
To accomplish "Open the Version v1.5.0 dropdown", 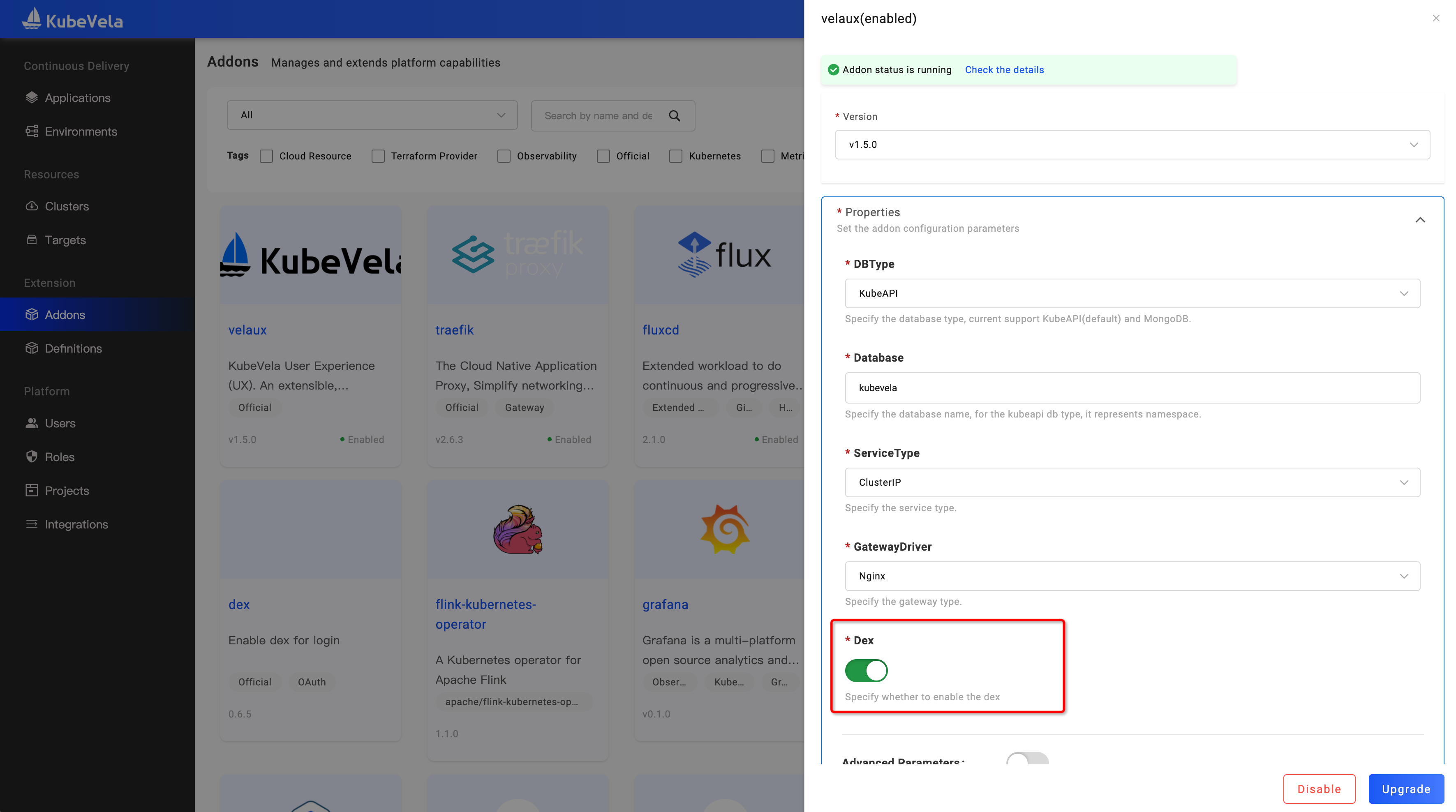I will tap(1132, 145).
